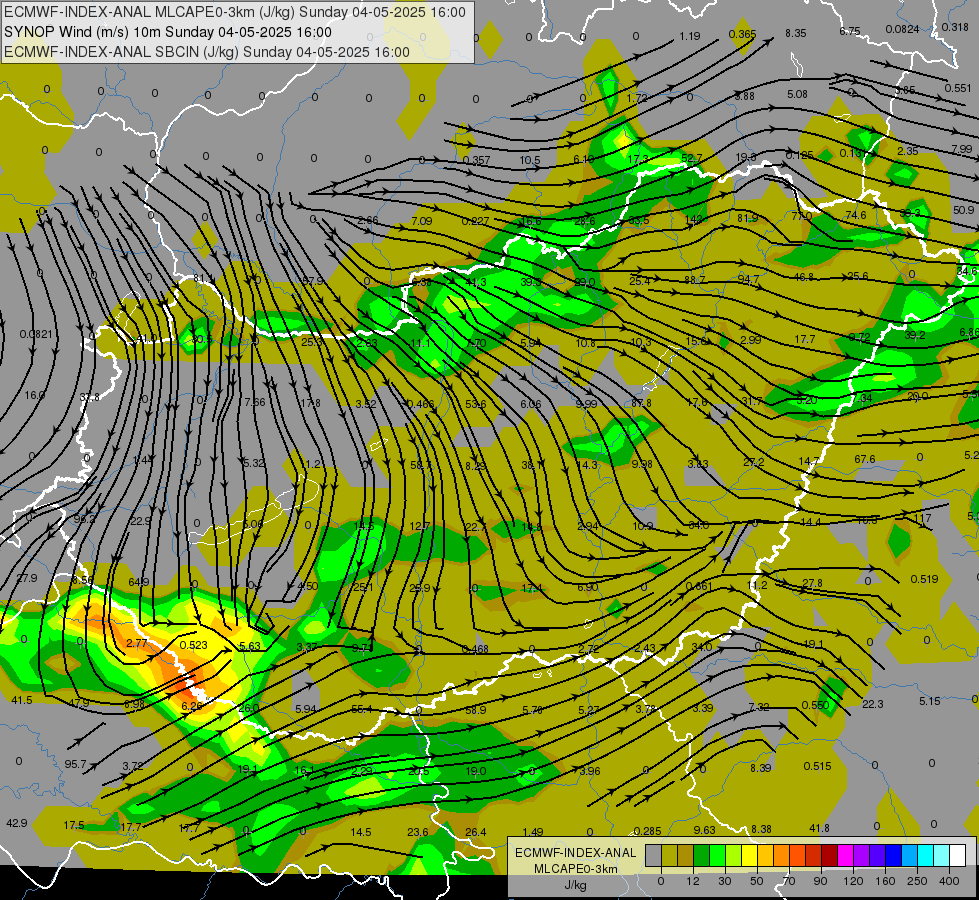The height and width of the screenshot is (900, 979).
Task: Click the map value 22.3
Action: (x=872, y=704)
